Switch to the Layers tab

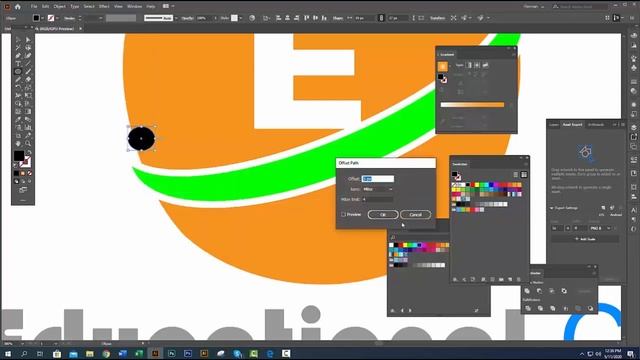coord(553,124)
